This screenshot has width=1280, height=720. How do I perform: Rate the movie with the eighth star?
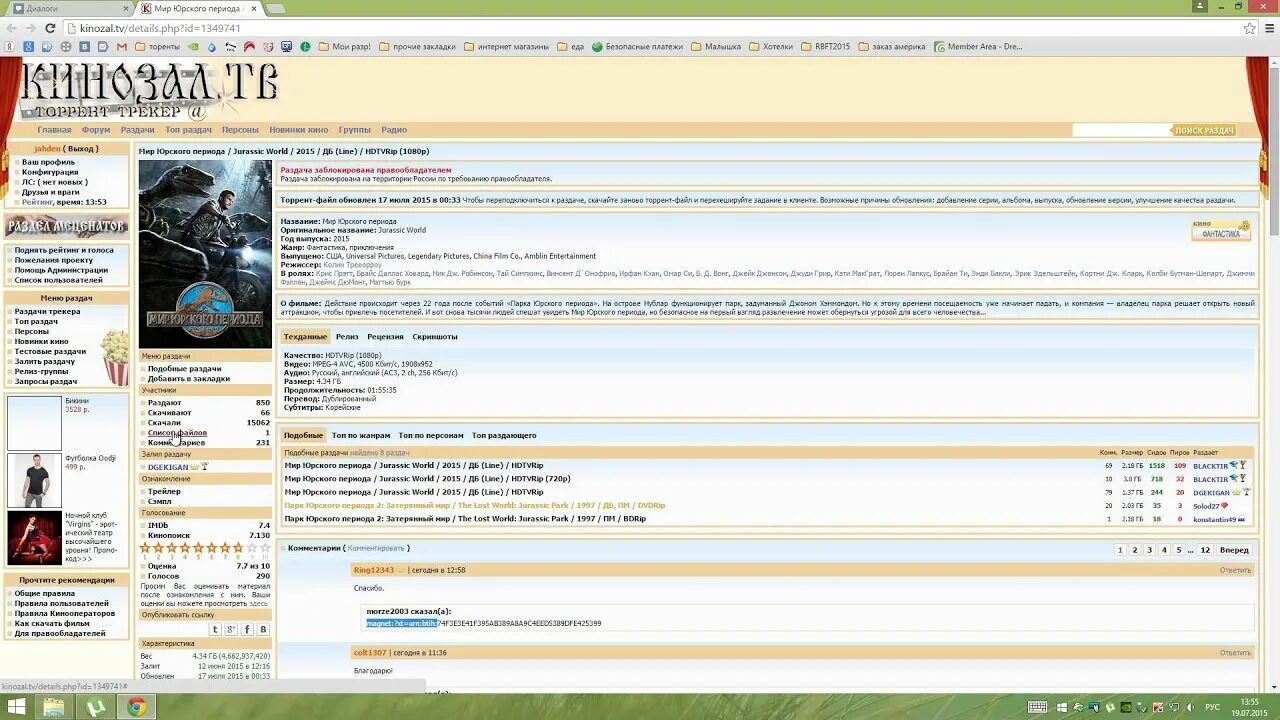[x=238, y=548]
